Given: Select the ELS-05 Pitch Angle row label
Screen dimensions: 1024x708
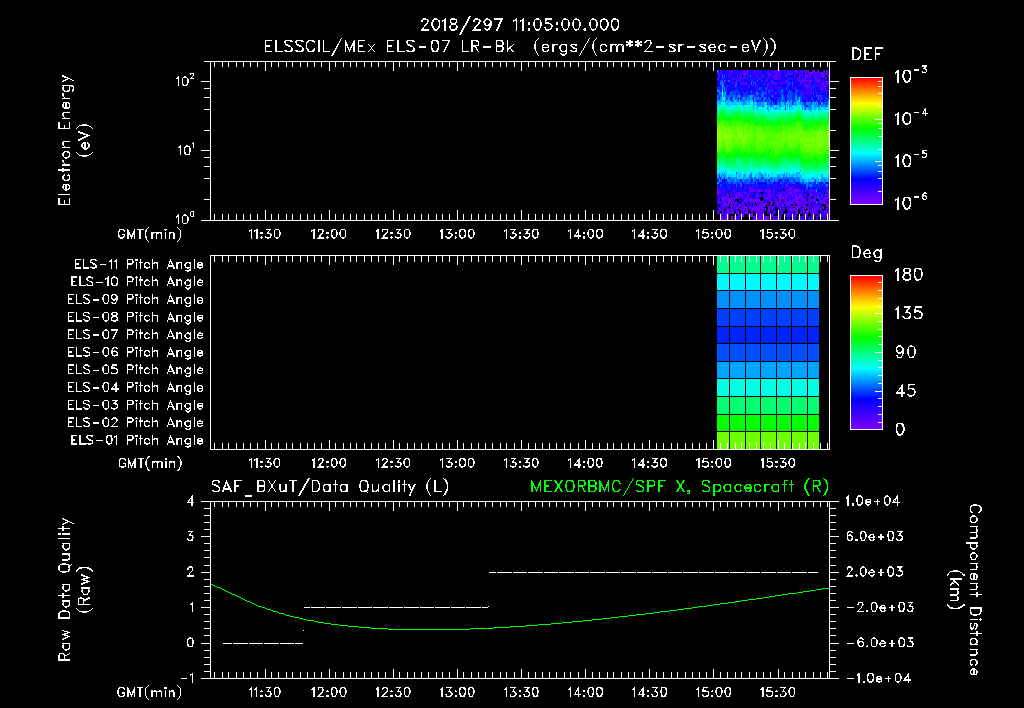Looking at the screenshot, I should (x=135, y=370).
